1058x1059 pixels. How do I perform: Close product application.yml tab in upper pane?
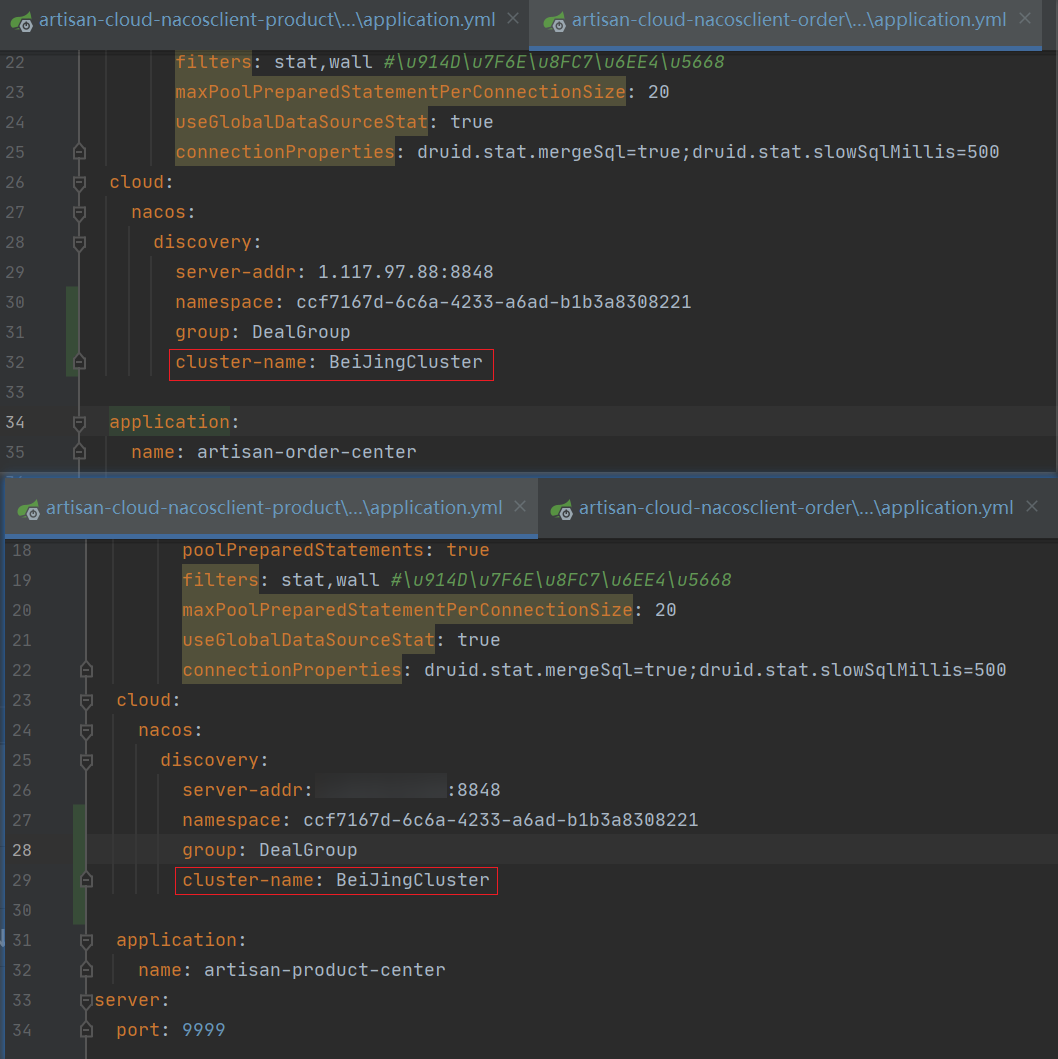[512, 19]
